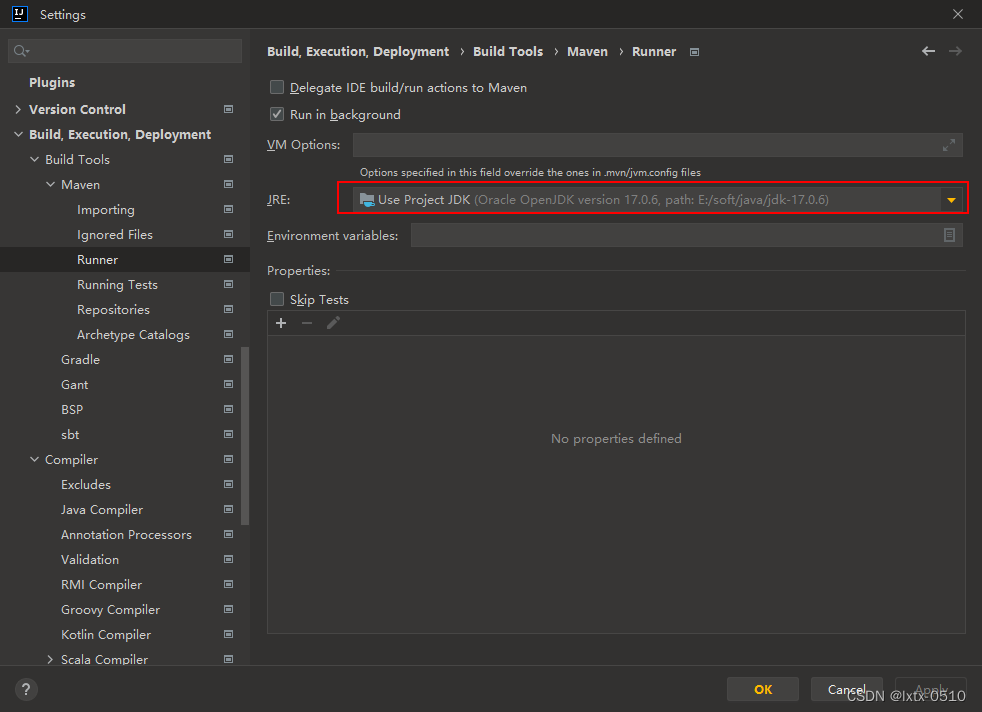This screenshot has width=982, height=712.
Task: Expand the Scala Compiler tree node
Action: click(x=50, y=659)
